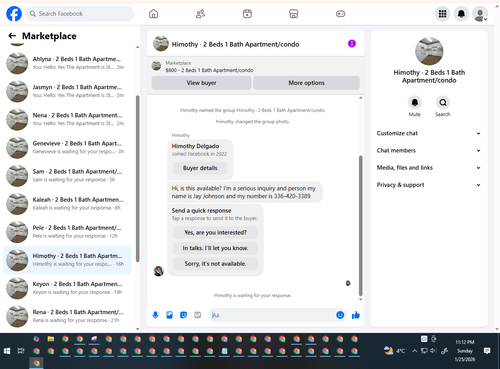500x369 pixels.
Task: Click the Facebook logo
Action: click(x=14, y=14)
